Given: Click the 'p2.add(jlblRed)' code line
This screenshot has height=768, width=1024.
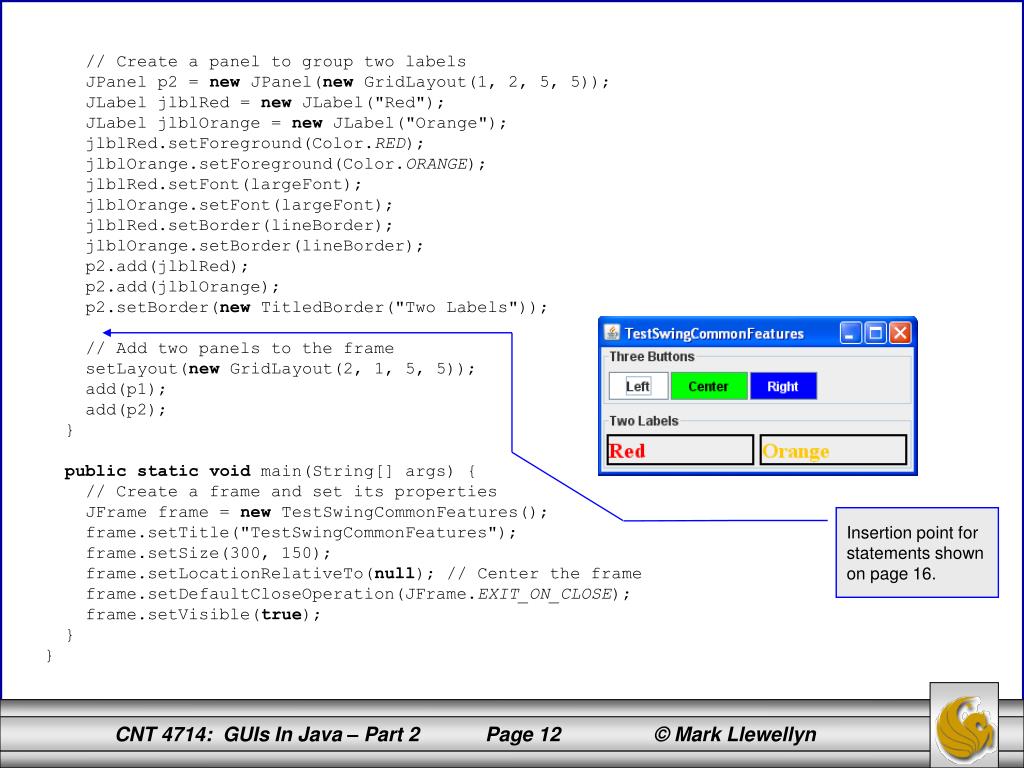Looking at the screenshot, I should tap(167, 266).
